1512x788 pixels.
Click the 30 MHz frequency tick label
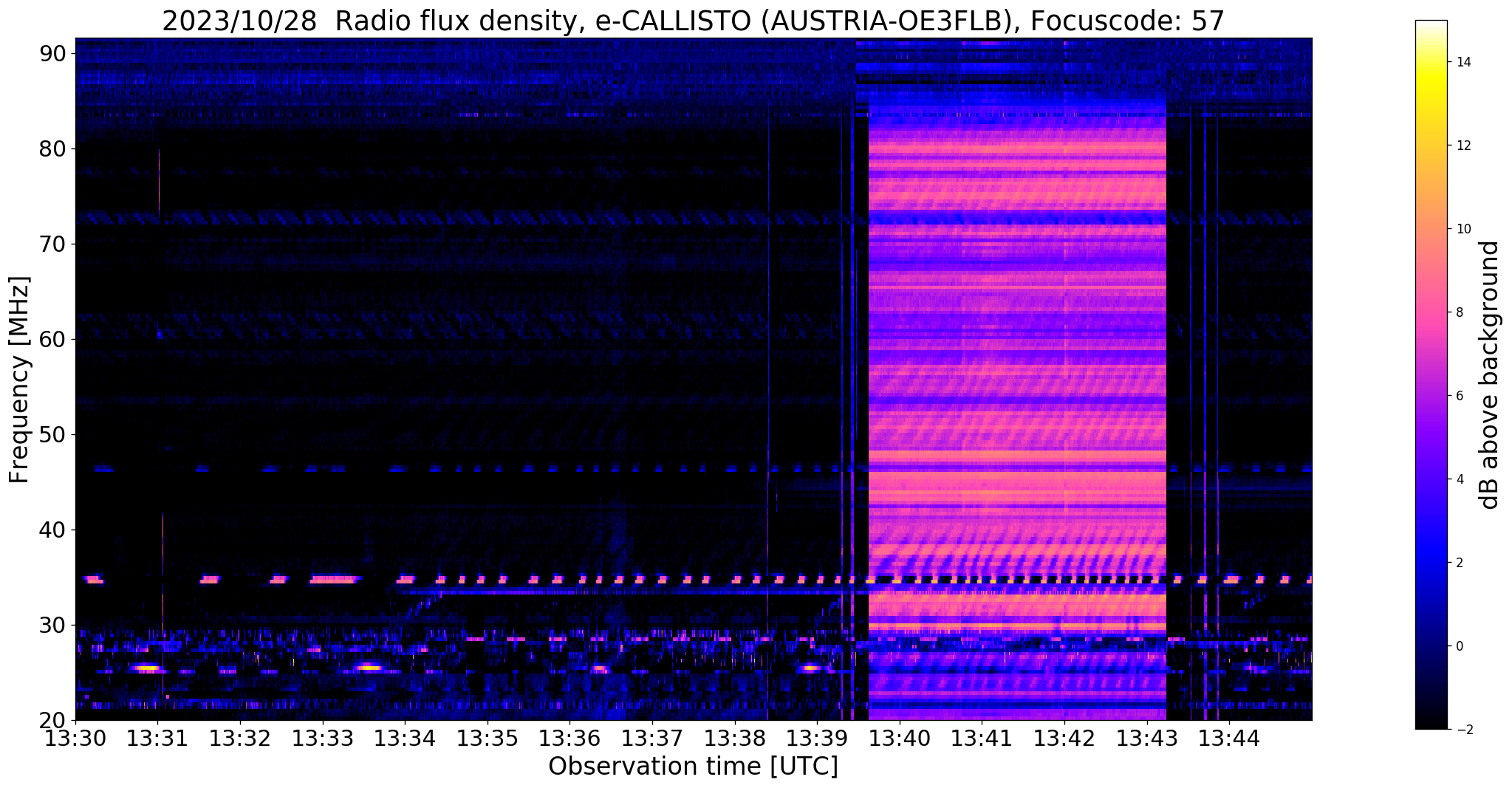53,625
